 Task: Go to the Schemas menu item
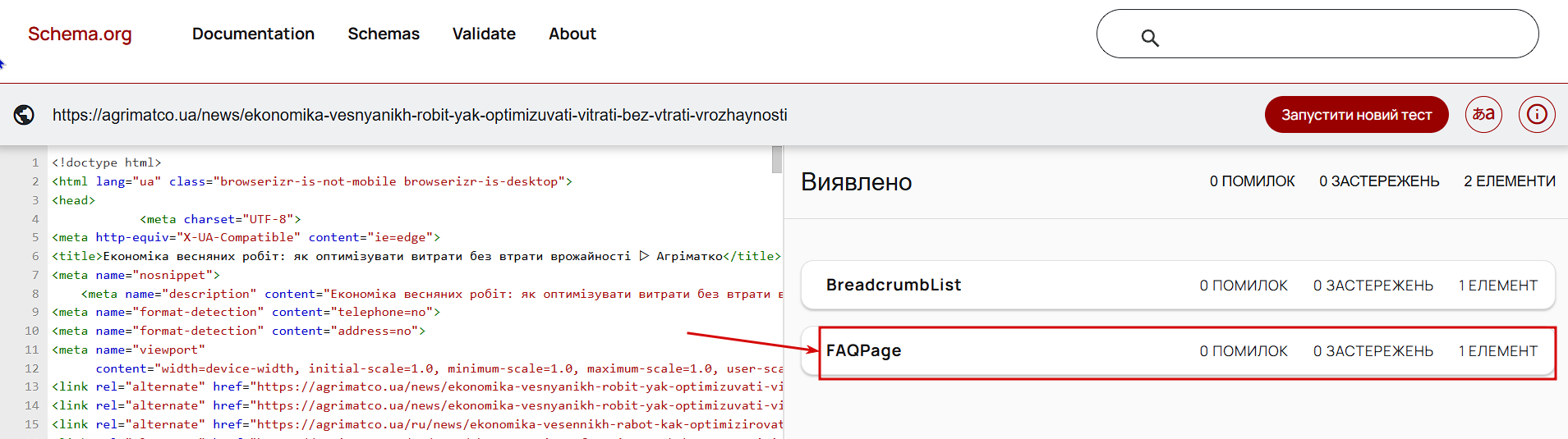point(384,34)
